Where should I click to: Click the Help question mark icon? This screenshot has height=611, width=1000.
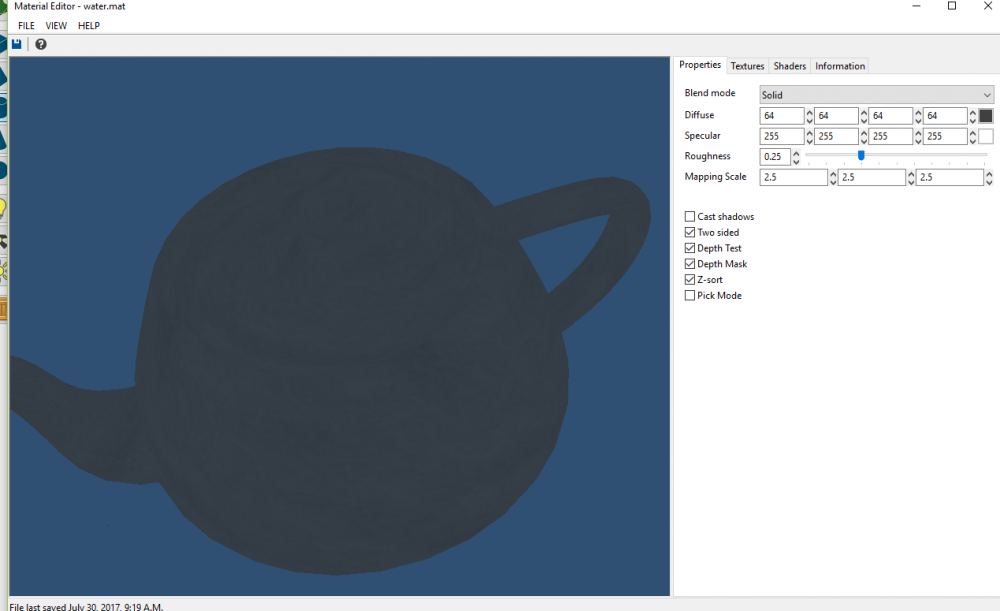(39, 44)
